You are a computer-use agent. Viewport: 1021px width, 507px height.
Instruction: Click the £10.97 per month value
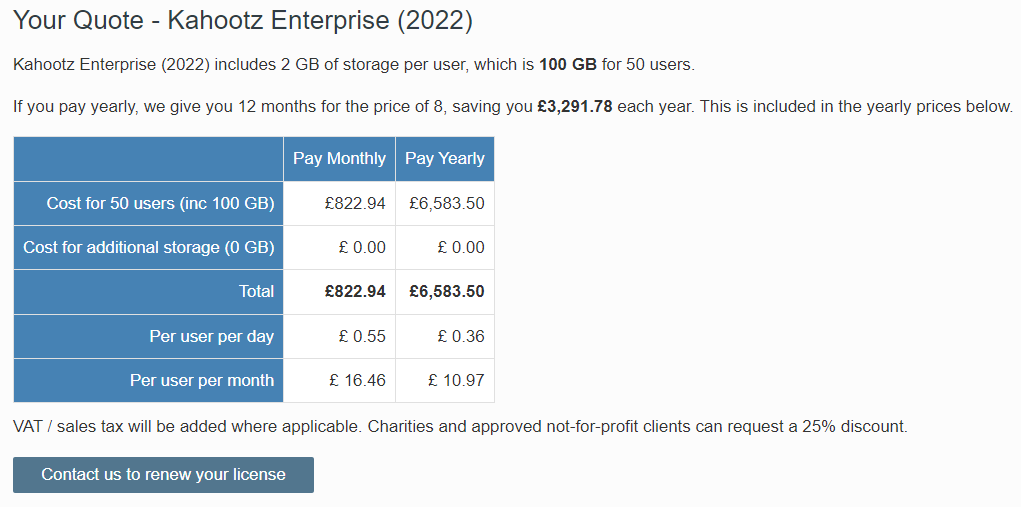[x=456, y=380]
